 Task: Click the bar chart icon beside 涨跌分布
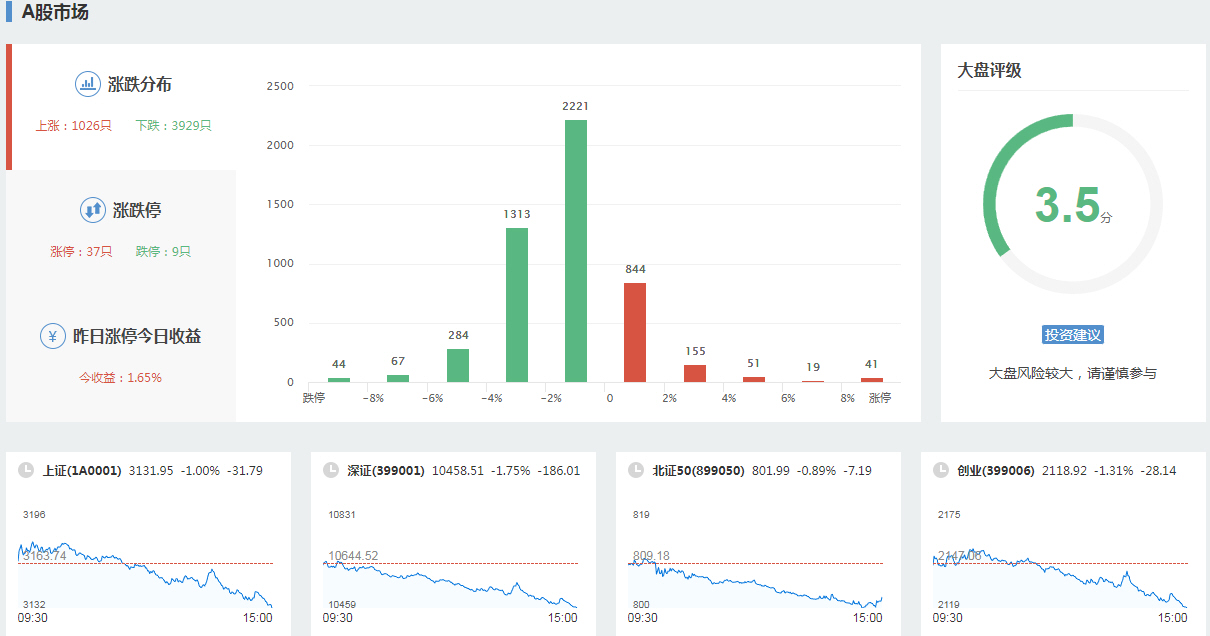pos(88,84)
